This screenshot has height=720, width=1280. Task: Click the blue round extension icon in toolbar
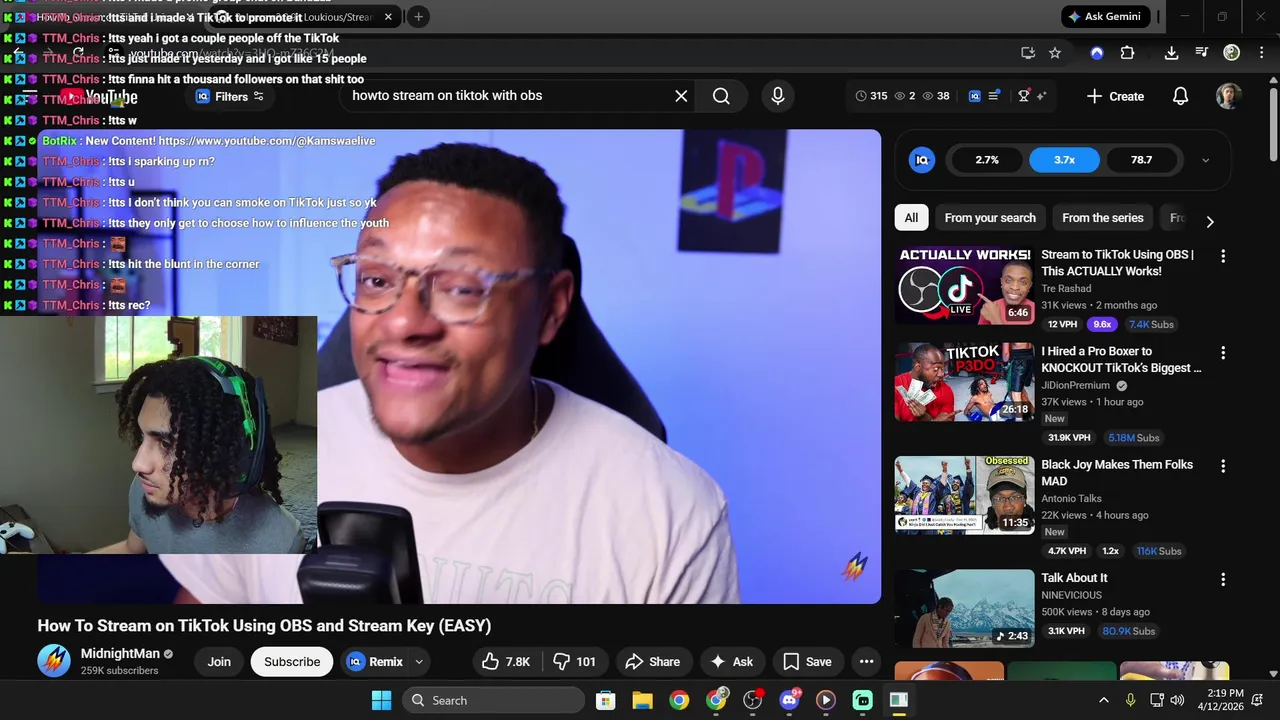(x=1097, y=53)
